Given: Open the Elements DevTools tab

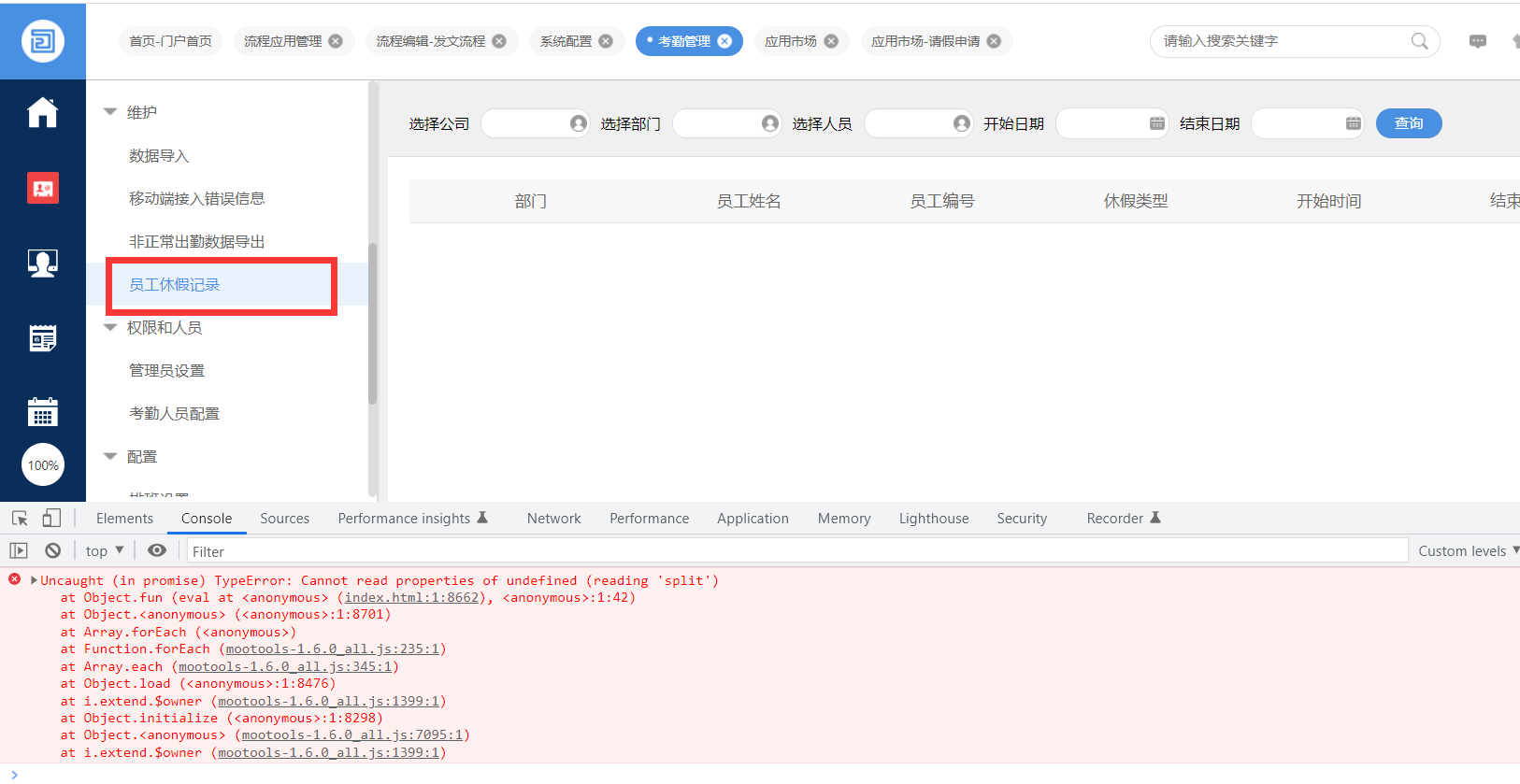Looking at the screenshot, I should (x=124, y=518).
